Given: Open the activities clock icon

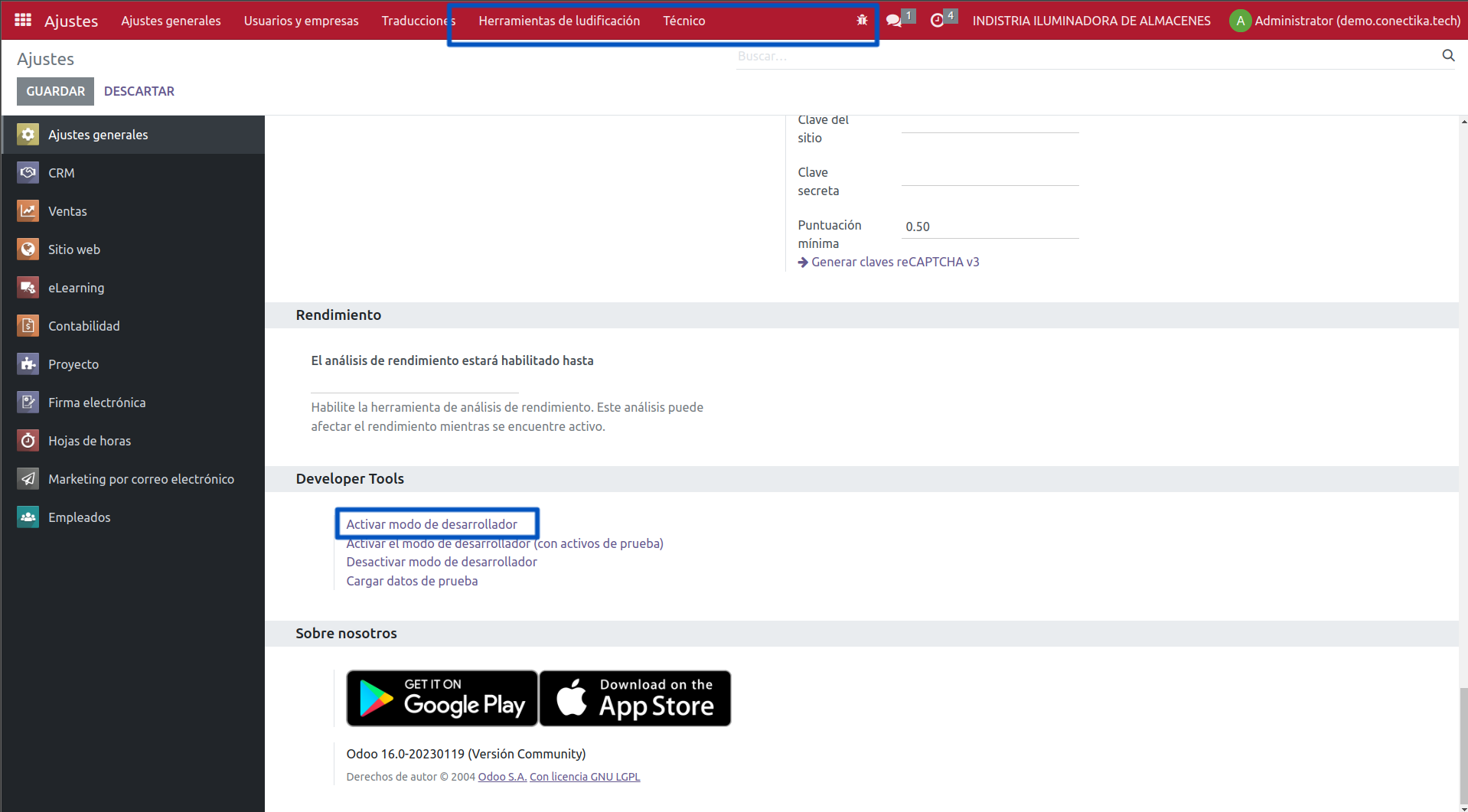Looking at the screenshot, I should click(937, 21).
